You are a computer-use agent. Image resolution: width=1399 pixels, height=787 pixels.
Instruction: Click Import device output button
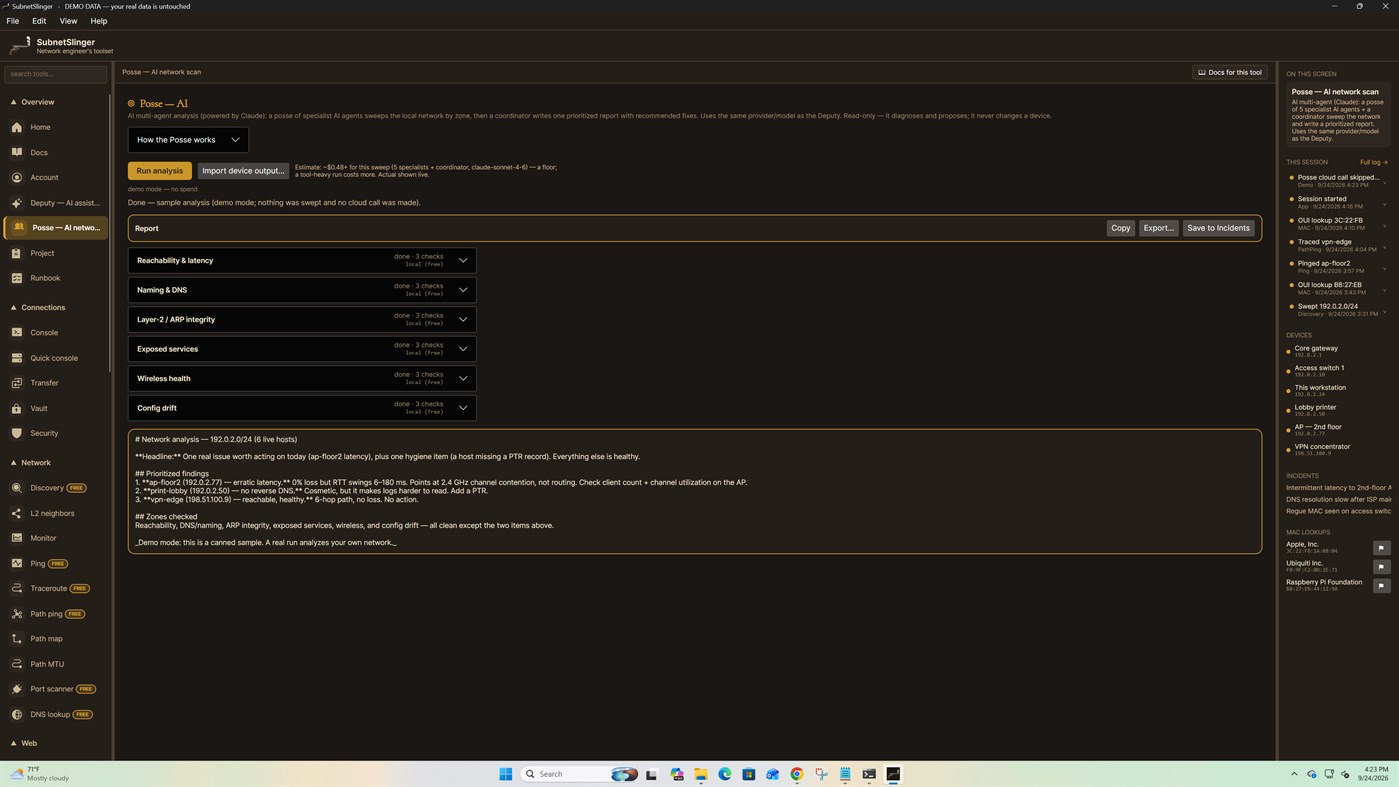click(x=243, y=171)
